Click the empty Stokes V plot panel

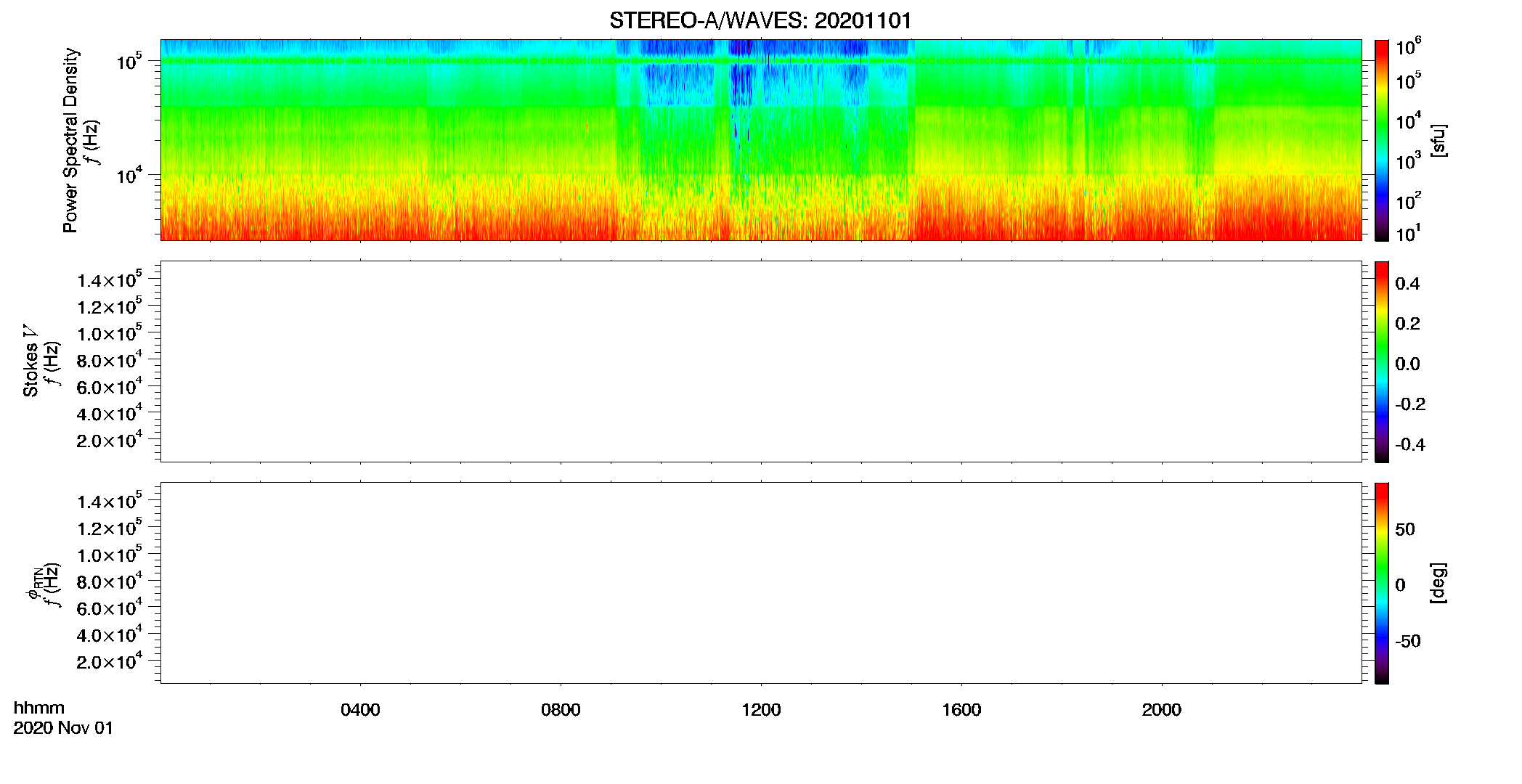[x=761, y=362]
